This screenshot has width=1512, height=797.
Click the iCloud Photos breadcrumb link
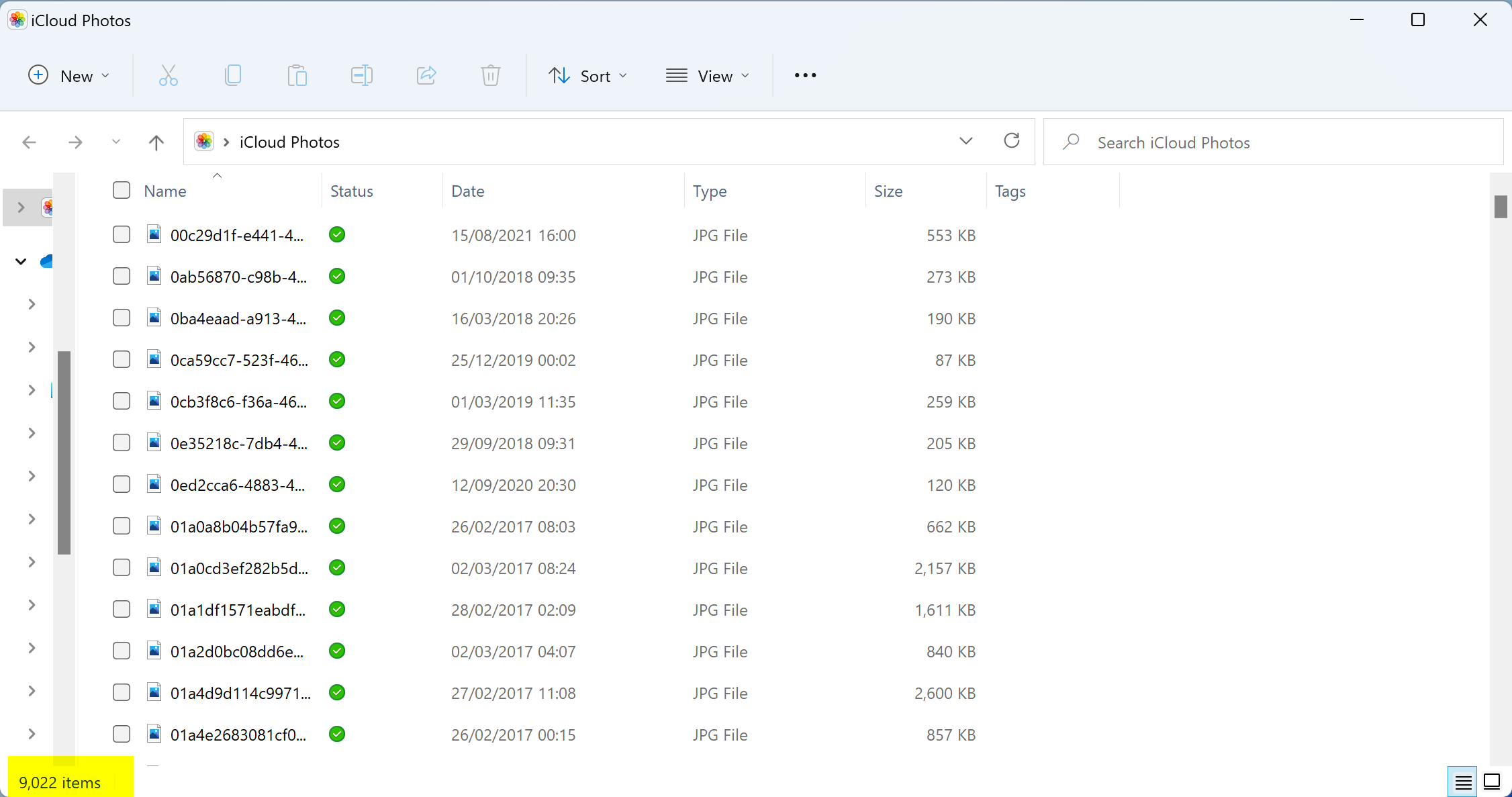[289, 142]
